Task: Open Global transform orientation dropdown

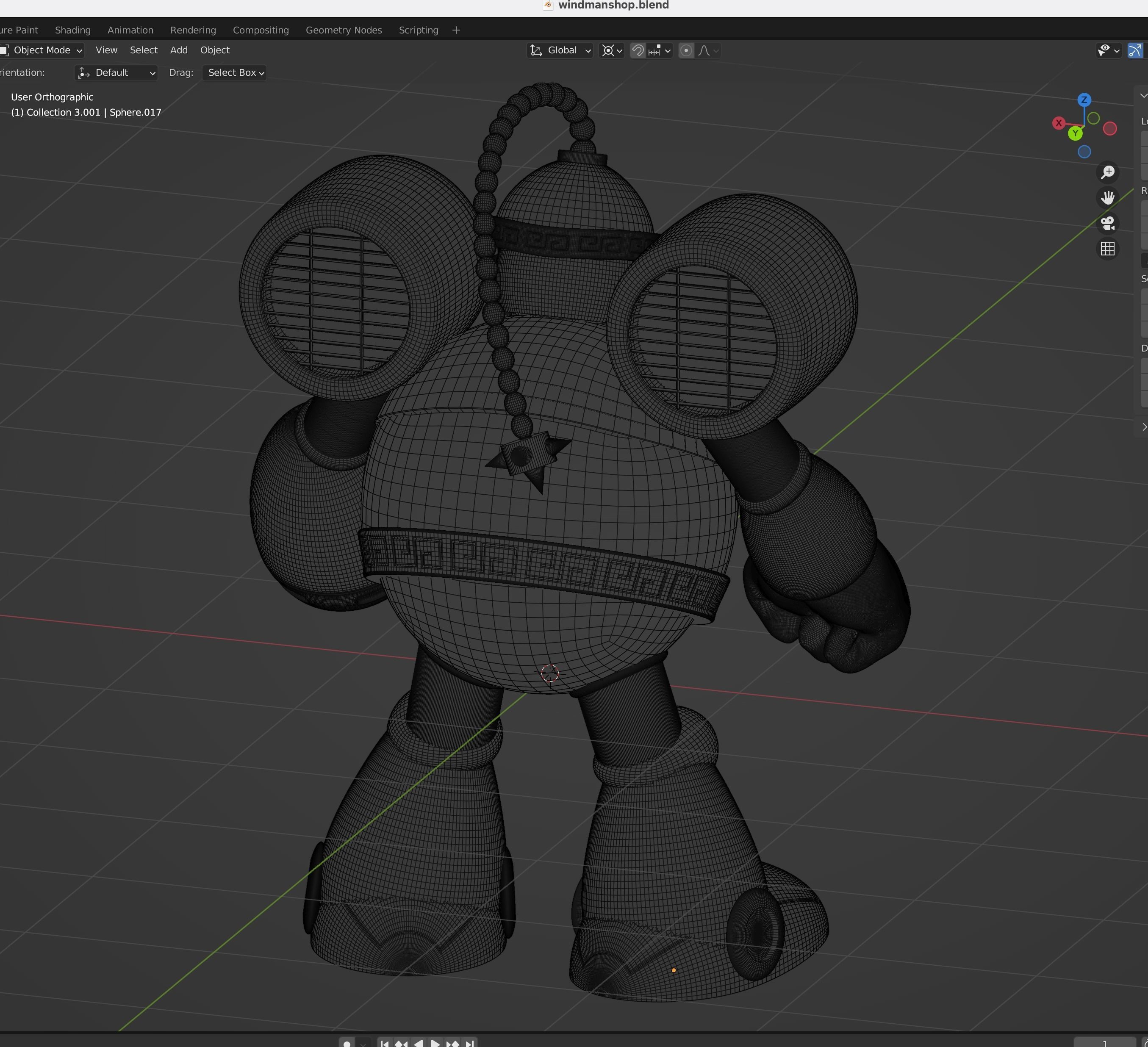Action: click(560, 51)
